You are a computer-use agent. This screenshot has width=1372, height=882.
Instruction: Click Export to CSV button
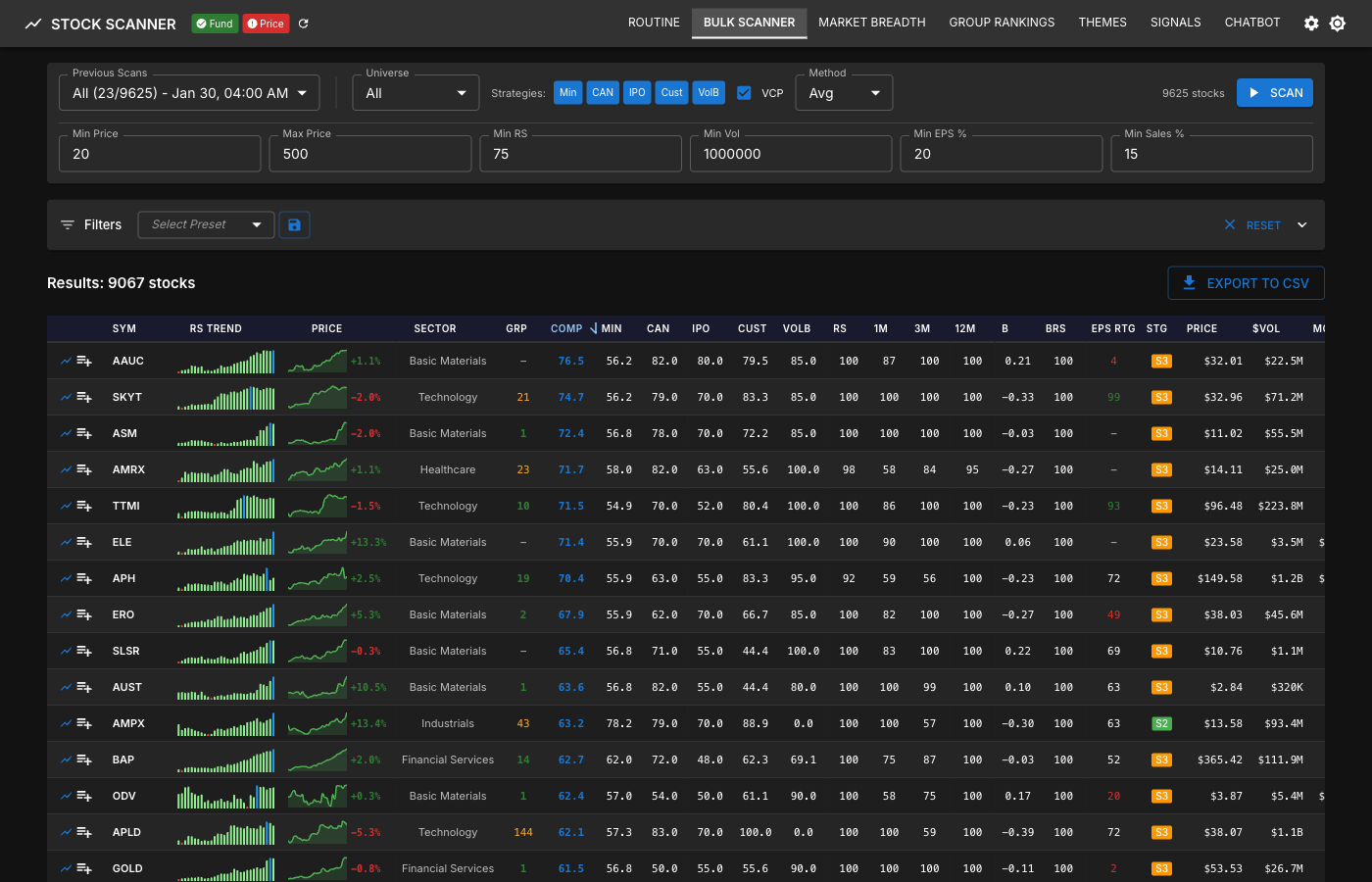(1247, 283)
